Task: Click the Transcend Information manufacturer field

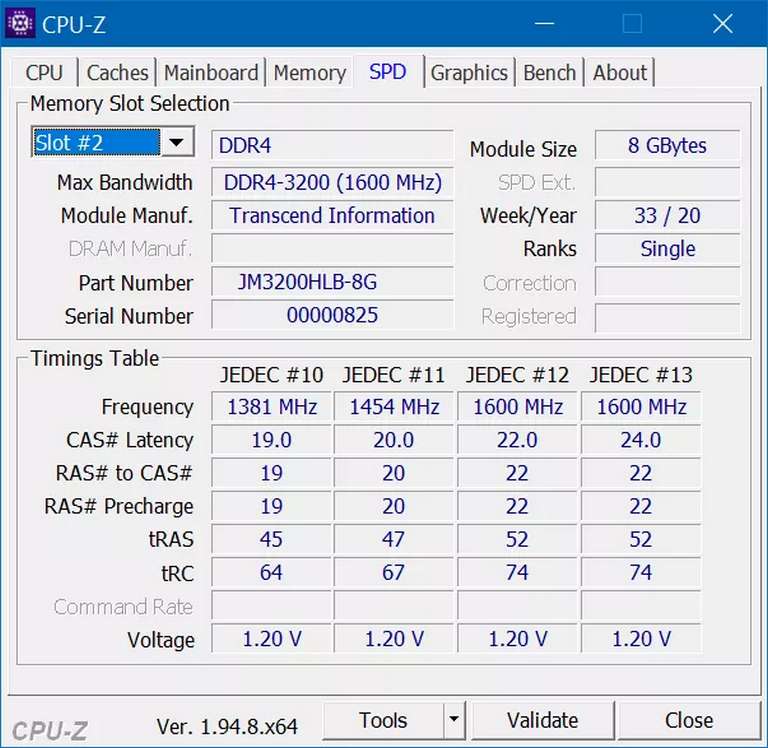Action: 332,216
